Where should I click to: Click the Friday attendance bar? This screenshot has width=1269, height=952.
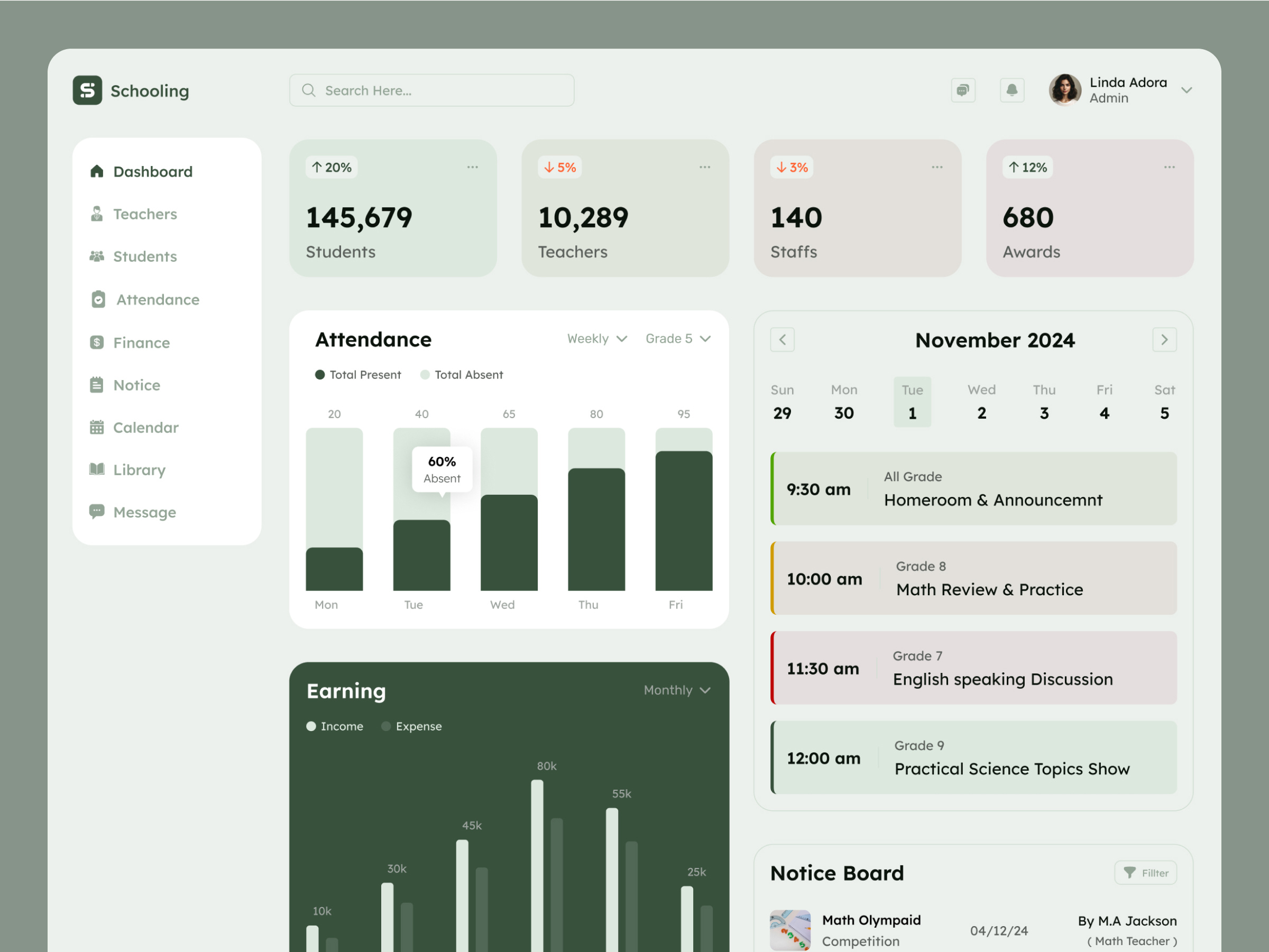point(684,509)
